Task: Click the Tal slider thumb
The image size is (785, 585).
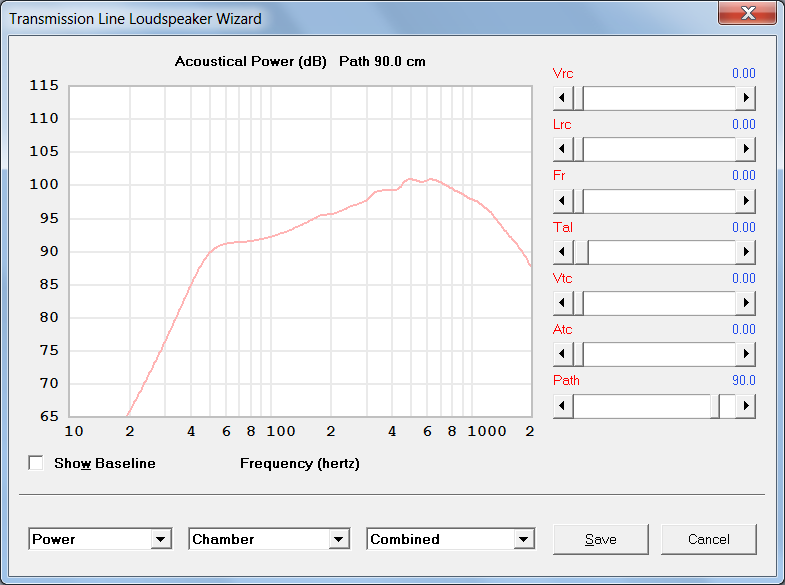Action: pos(582,252)
